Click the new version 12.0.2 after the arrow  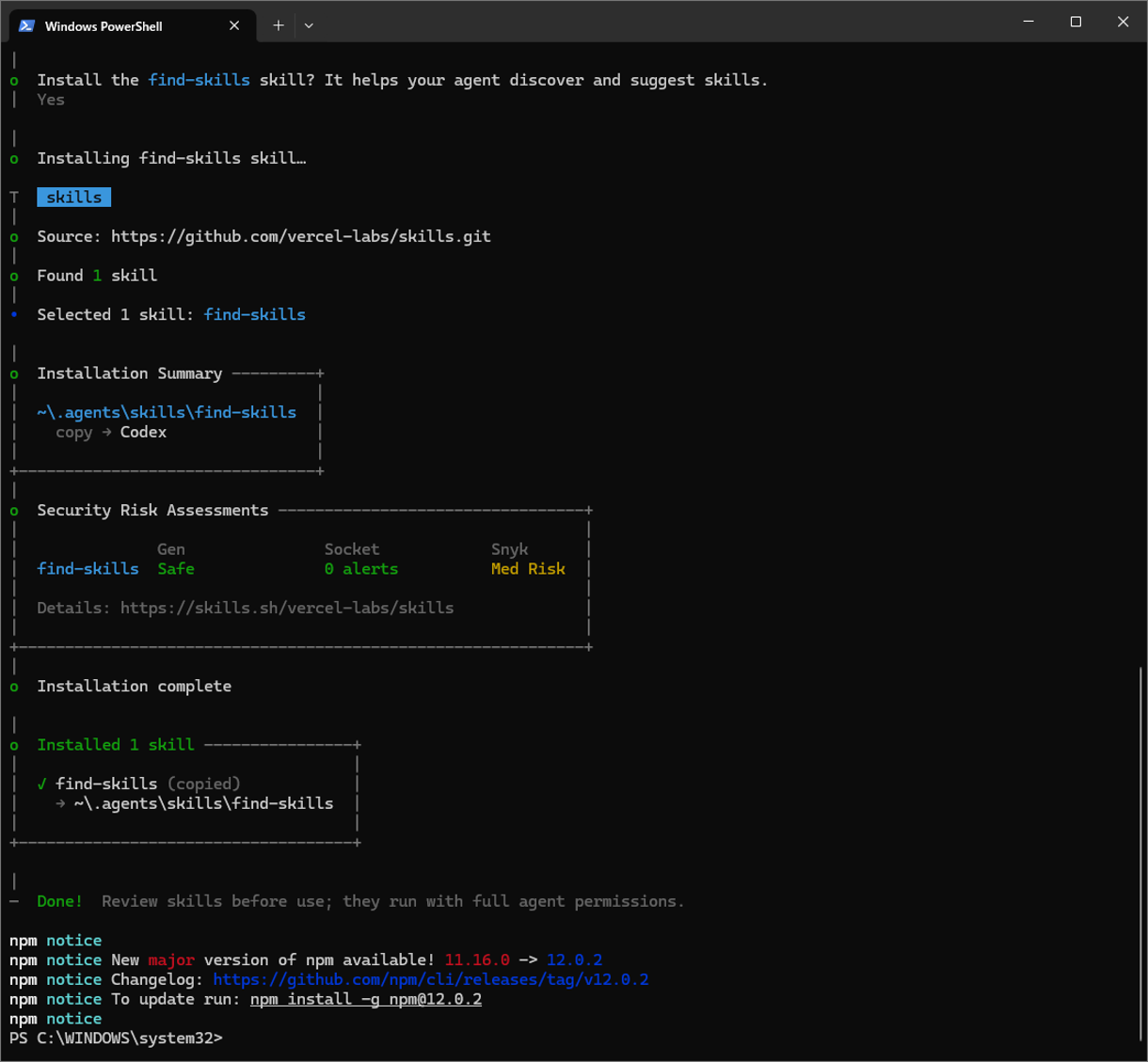(574, 960)
